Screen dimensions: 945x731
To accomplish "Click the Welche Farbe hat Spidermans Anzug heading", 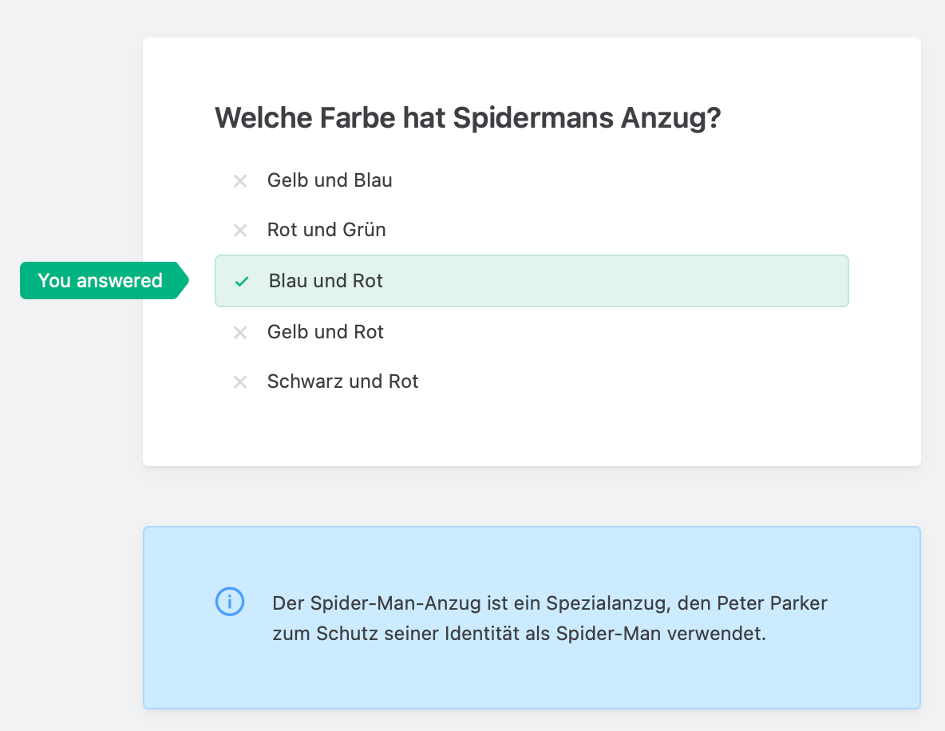I will coord(468,118).
